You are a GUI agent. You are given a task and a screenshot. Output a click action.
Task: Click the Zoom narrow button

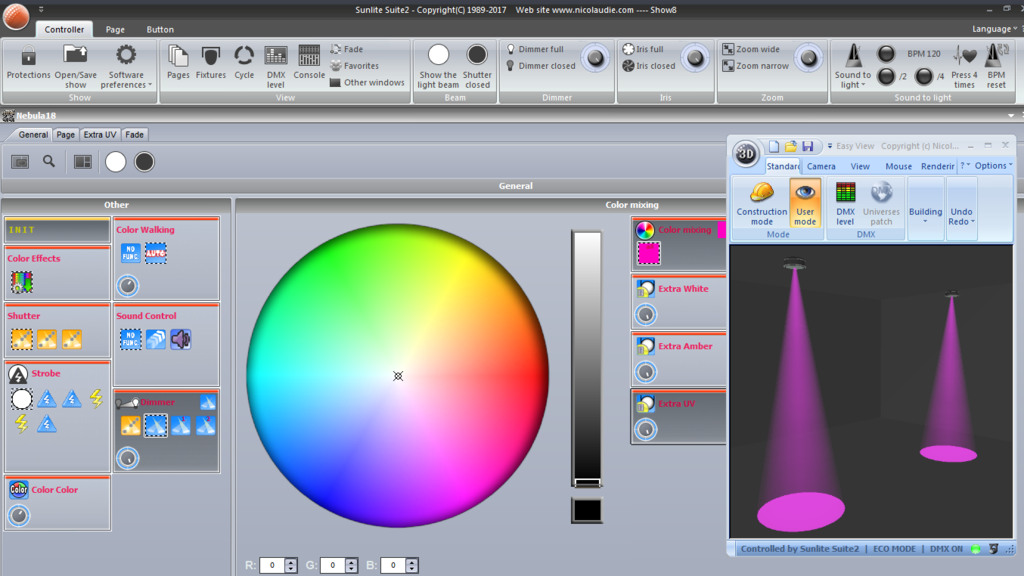(x=756, y=66)
